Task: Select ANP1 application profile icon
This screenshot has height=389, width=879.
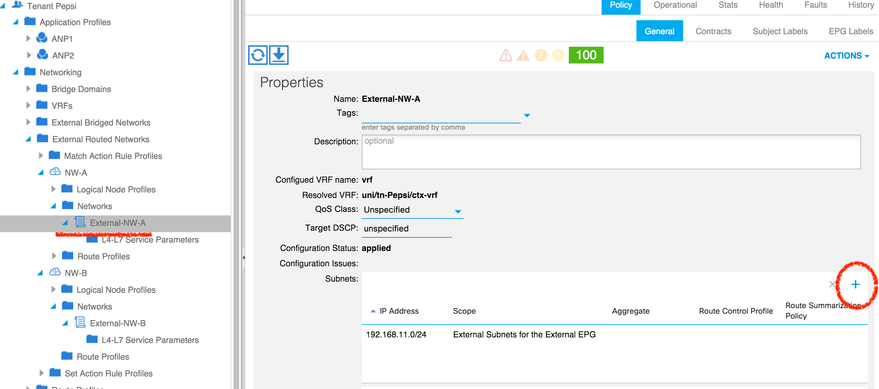Action: coord(42,39)
